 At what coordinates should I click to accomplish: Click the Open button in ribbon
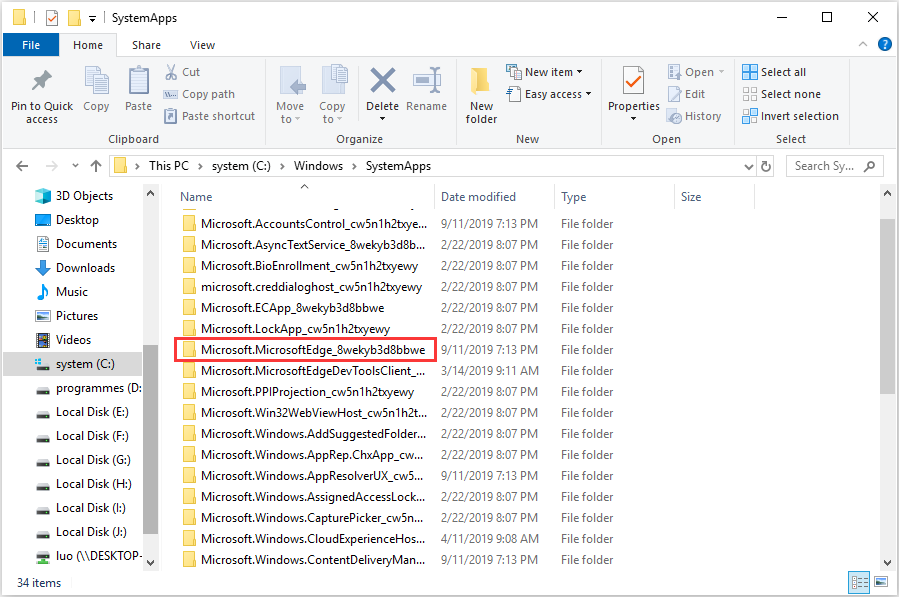click(695, 72)
